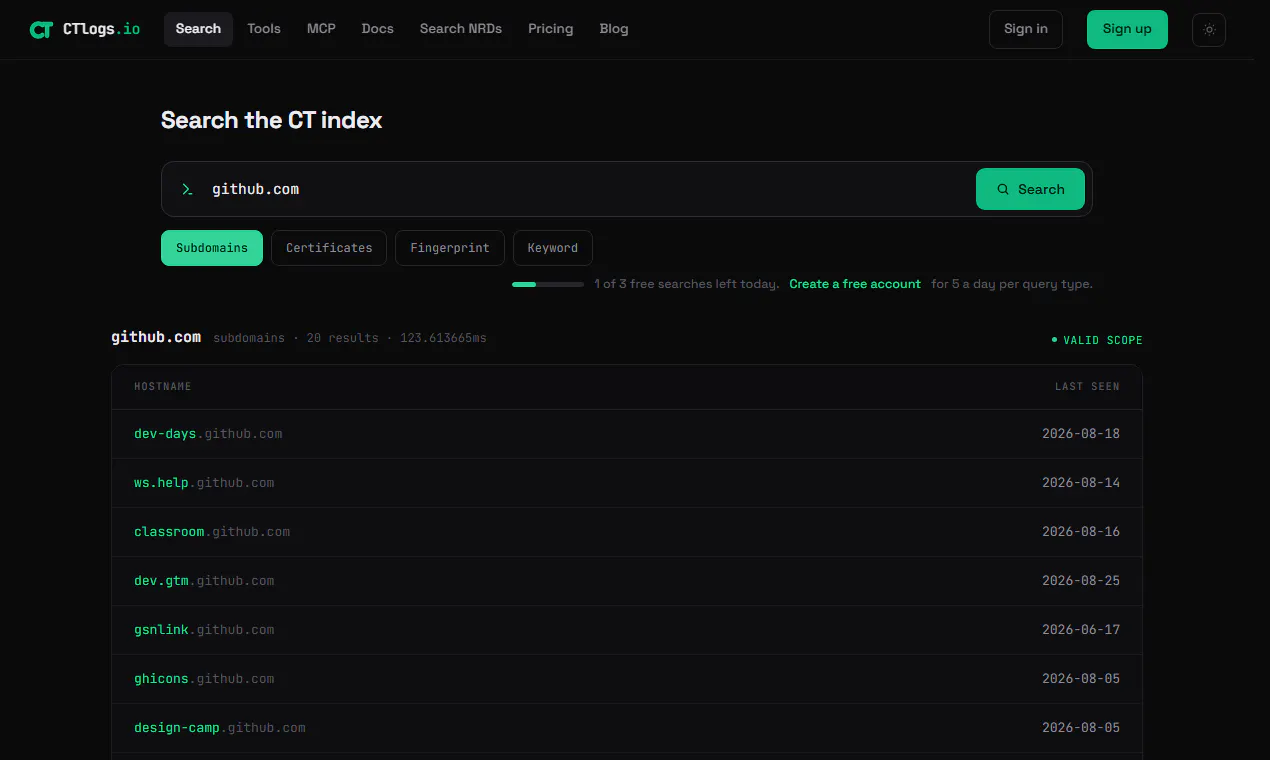Viewport: 1270px width, 760px height.
Task: Open the dev-days.github.com hostname
Action: tap(208, 434)
